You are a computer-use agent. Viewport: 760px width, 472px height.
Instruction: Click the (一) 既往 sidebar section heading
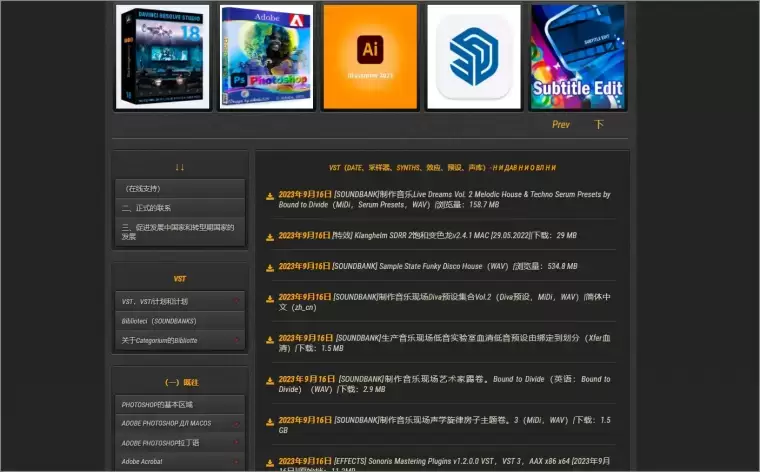tap(182, 382)
